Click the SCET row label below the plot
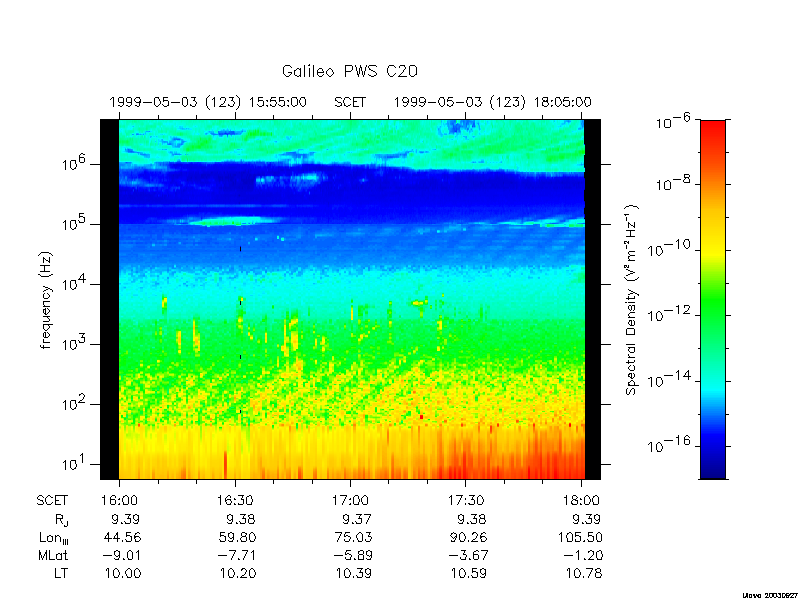 [52, 501]
